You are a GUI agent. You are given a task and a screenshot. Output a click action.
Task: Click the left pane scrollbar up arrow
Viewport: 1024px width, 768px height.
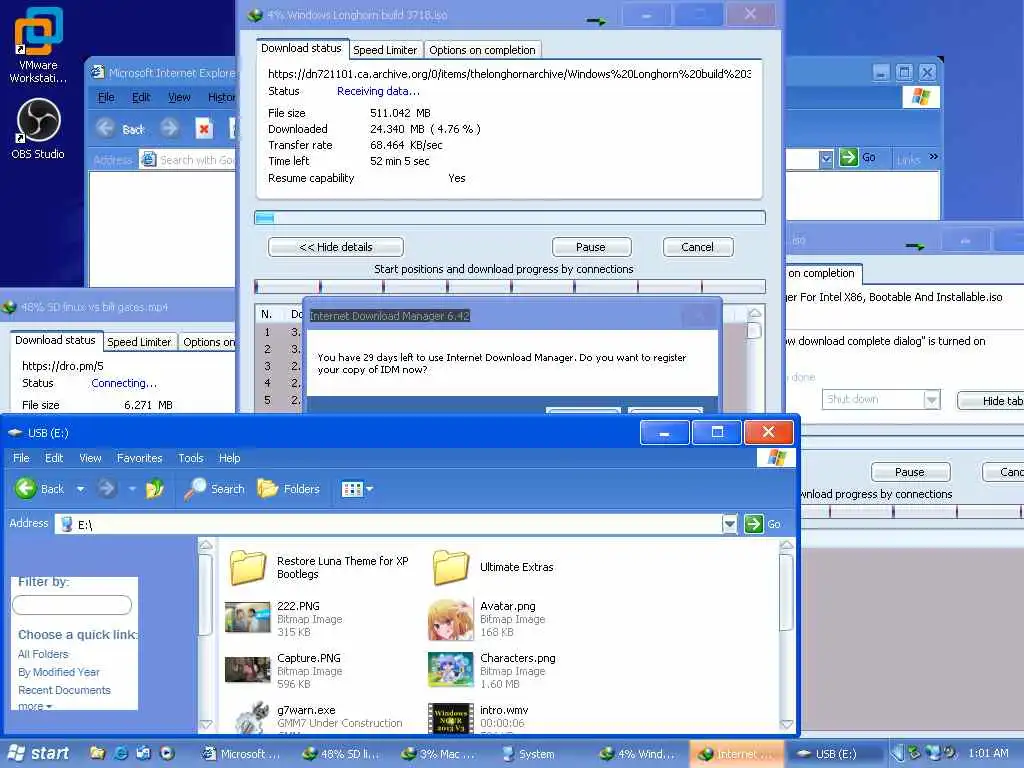(205, 545)
